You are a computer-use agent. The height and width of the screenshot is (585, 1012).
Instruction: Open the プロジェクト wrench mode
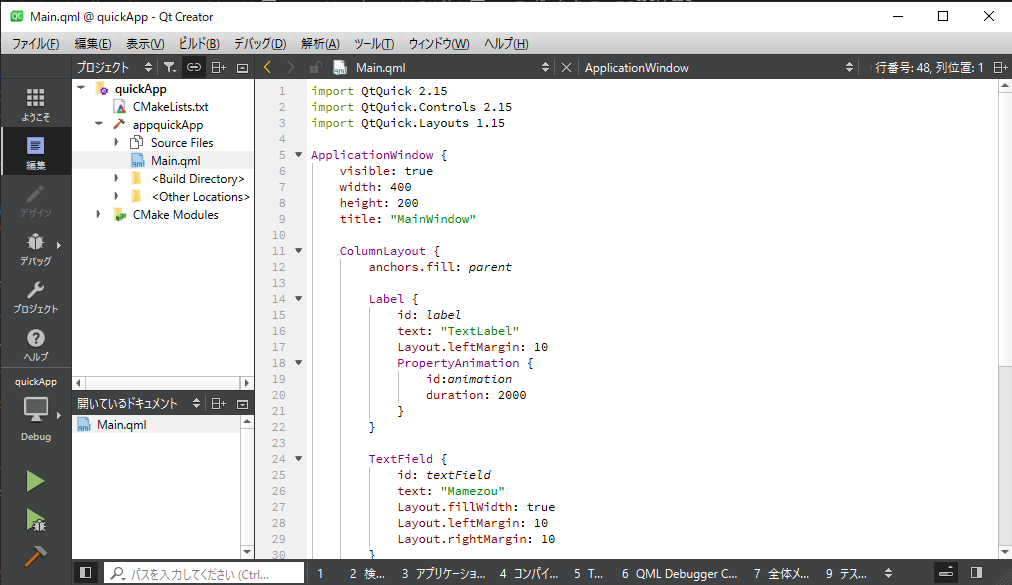35,296
